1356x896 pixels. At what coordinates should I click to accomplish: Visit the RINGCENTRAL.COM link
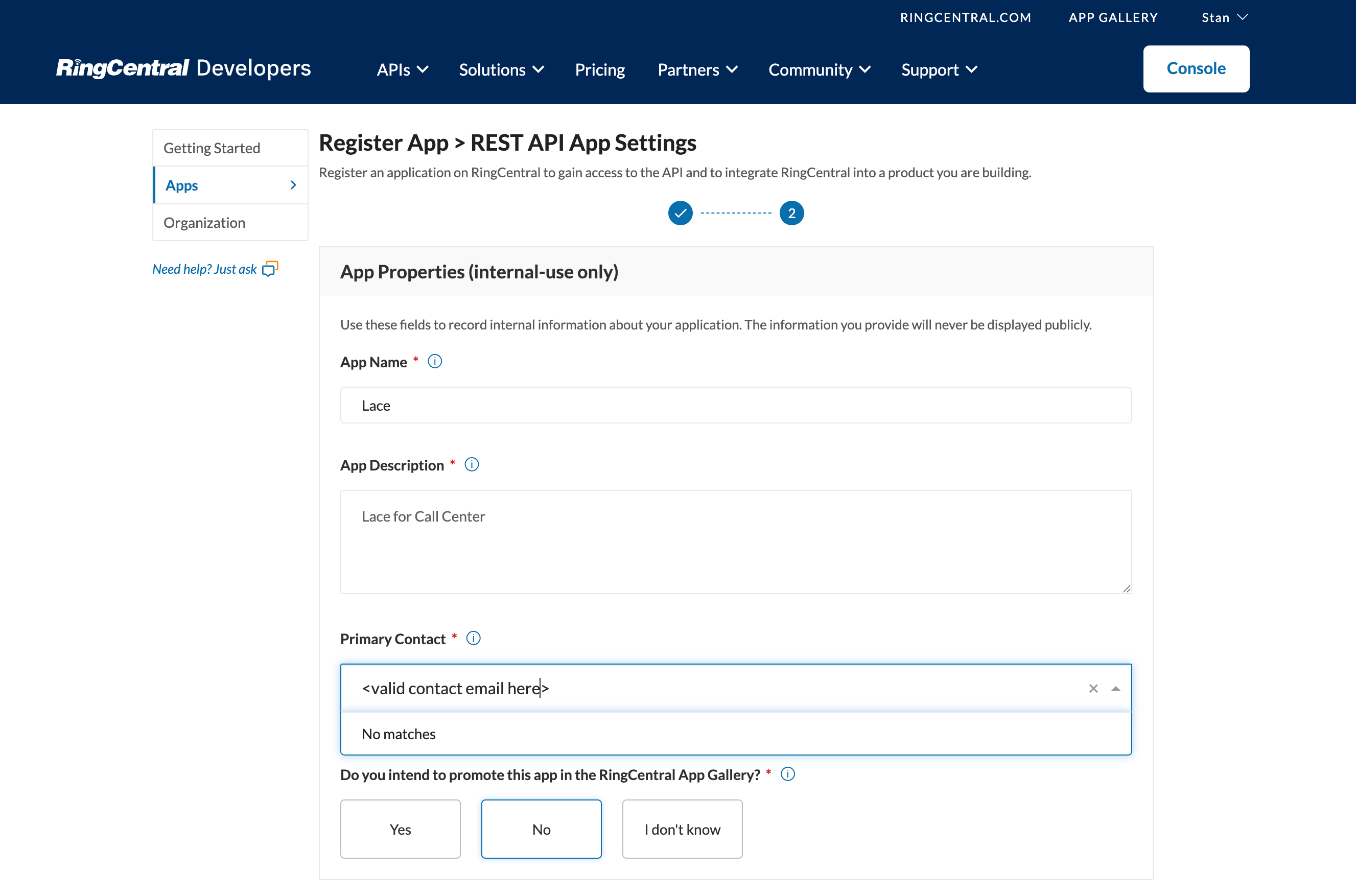(x=966, y=17)
